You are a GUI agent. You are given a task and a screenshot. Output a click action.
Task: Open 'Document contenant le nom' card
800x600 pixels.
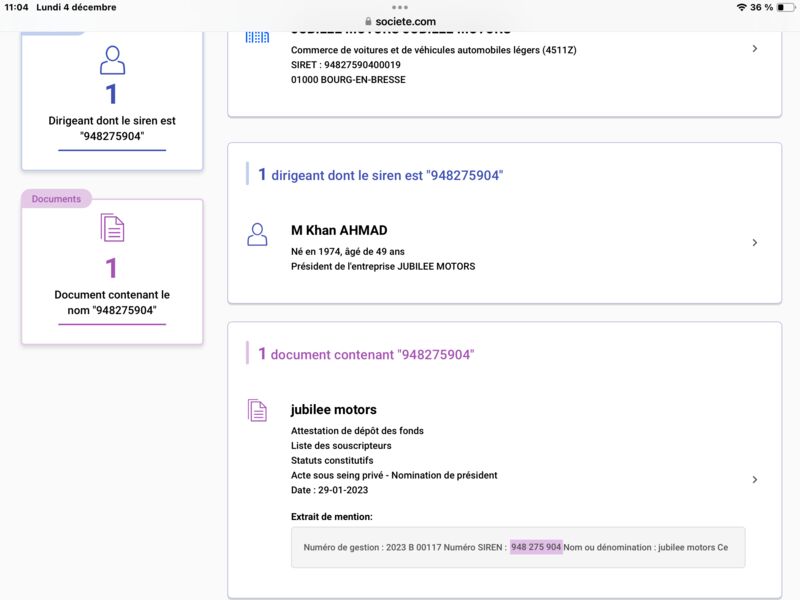[x=112, y=271]
